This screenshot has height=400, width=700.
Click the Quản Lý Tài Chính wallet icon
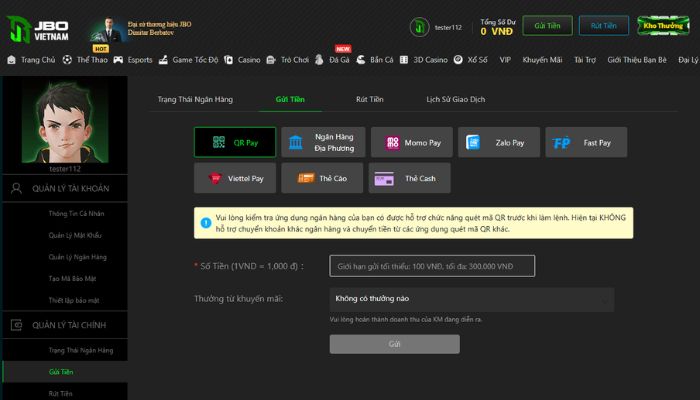(16, 325)
